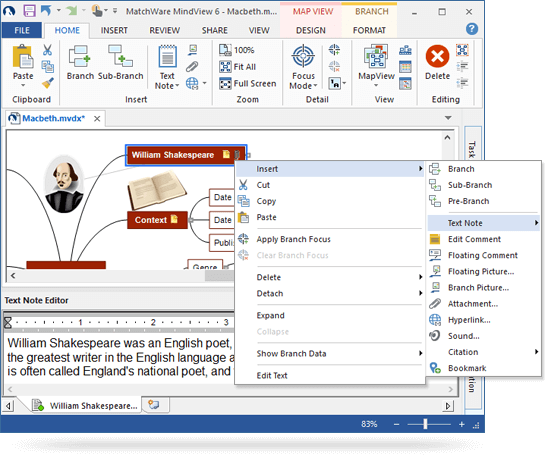Select the Context branch on map
This screenshot has height=456, width=546.
tap(157, 220)
